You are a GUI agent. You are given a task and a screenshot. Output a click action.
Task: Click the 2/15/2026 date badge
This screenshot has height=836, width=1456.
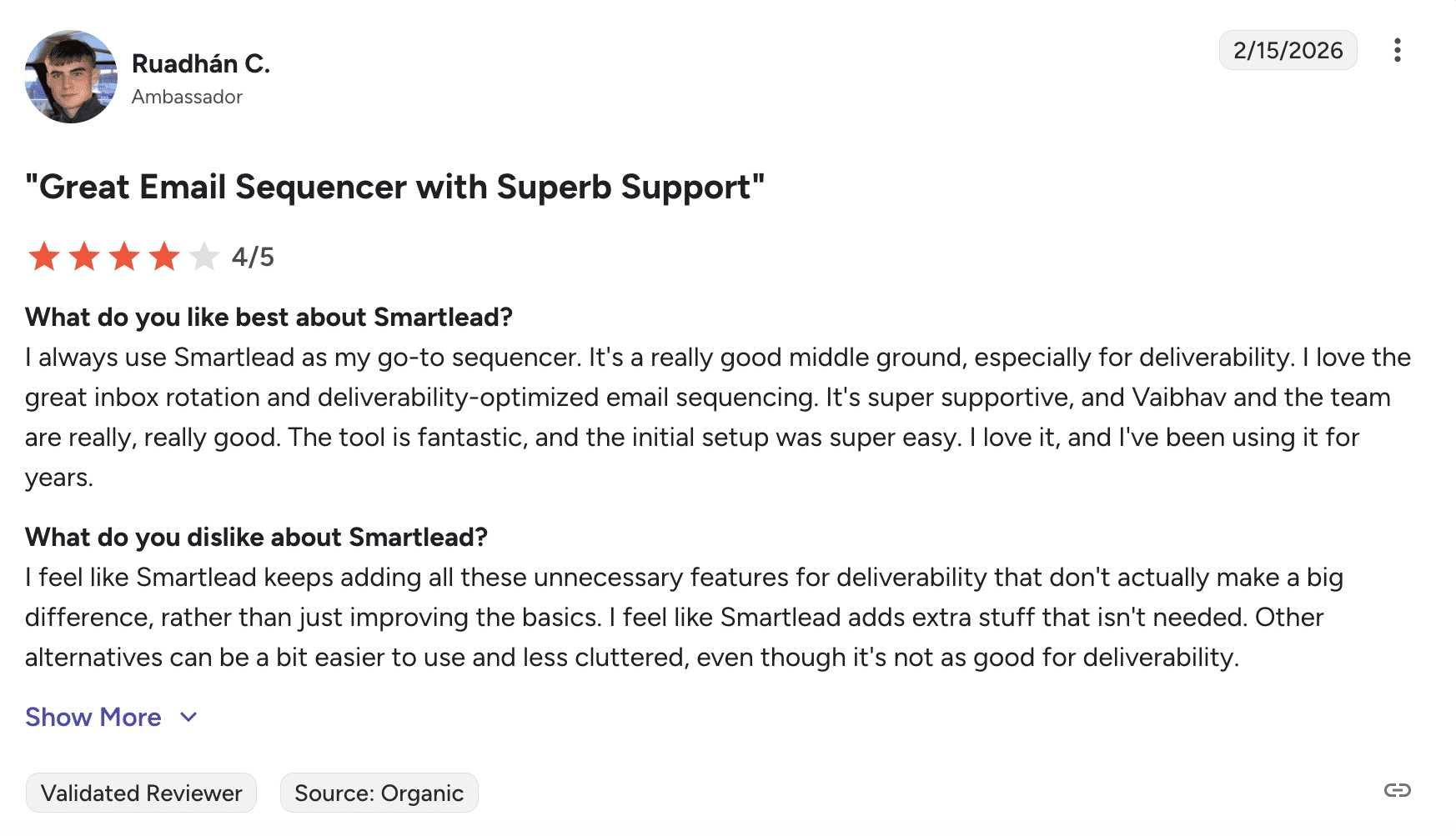pos(1288,51)
